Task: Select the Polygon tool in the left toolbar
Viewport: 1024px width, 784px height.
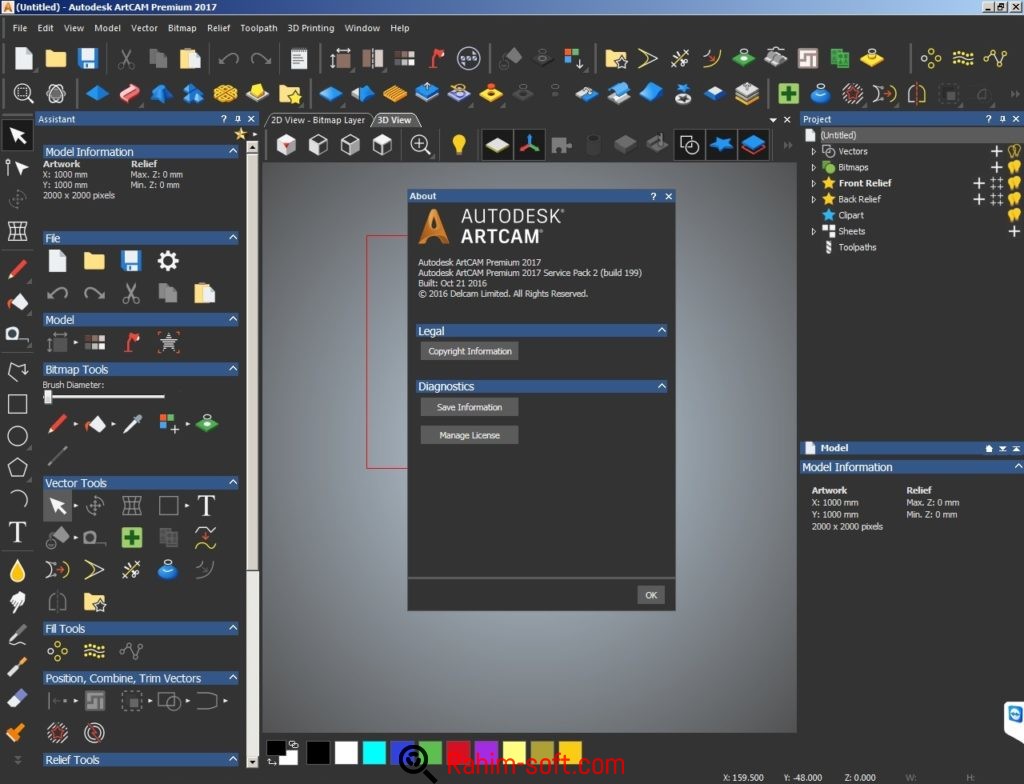Action: coord(17,467)
